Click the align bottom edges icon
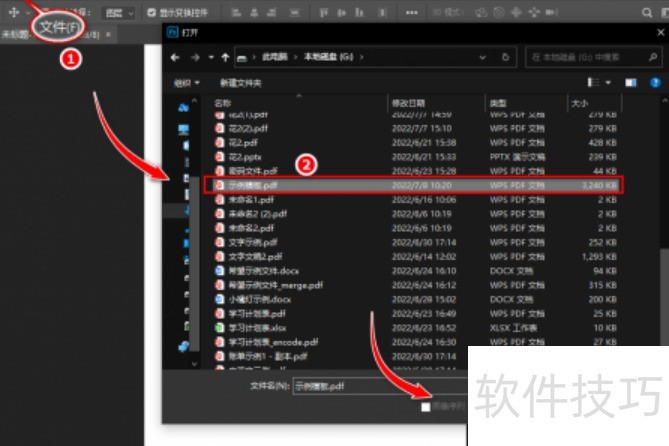669x446 pixels. pos(360,13)
